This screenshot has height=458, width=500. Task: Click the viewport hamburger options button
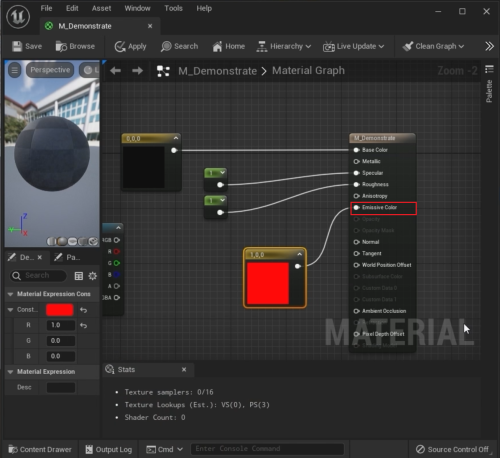click(x=14, y=70)
